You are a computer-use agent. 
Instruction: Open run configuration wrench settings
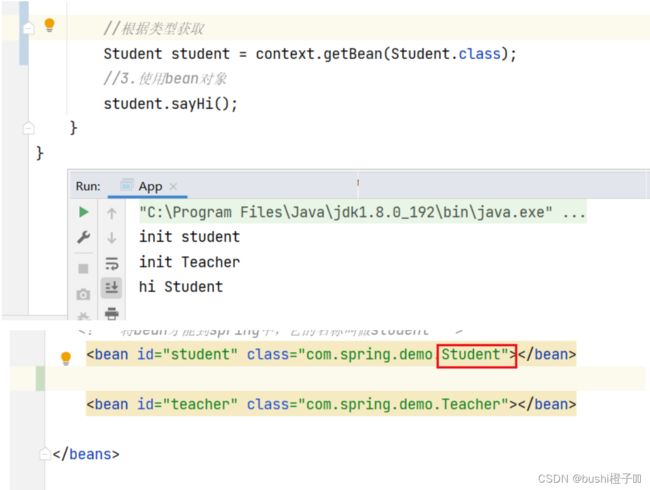coord(83,237)
